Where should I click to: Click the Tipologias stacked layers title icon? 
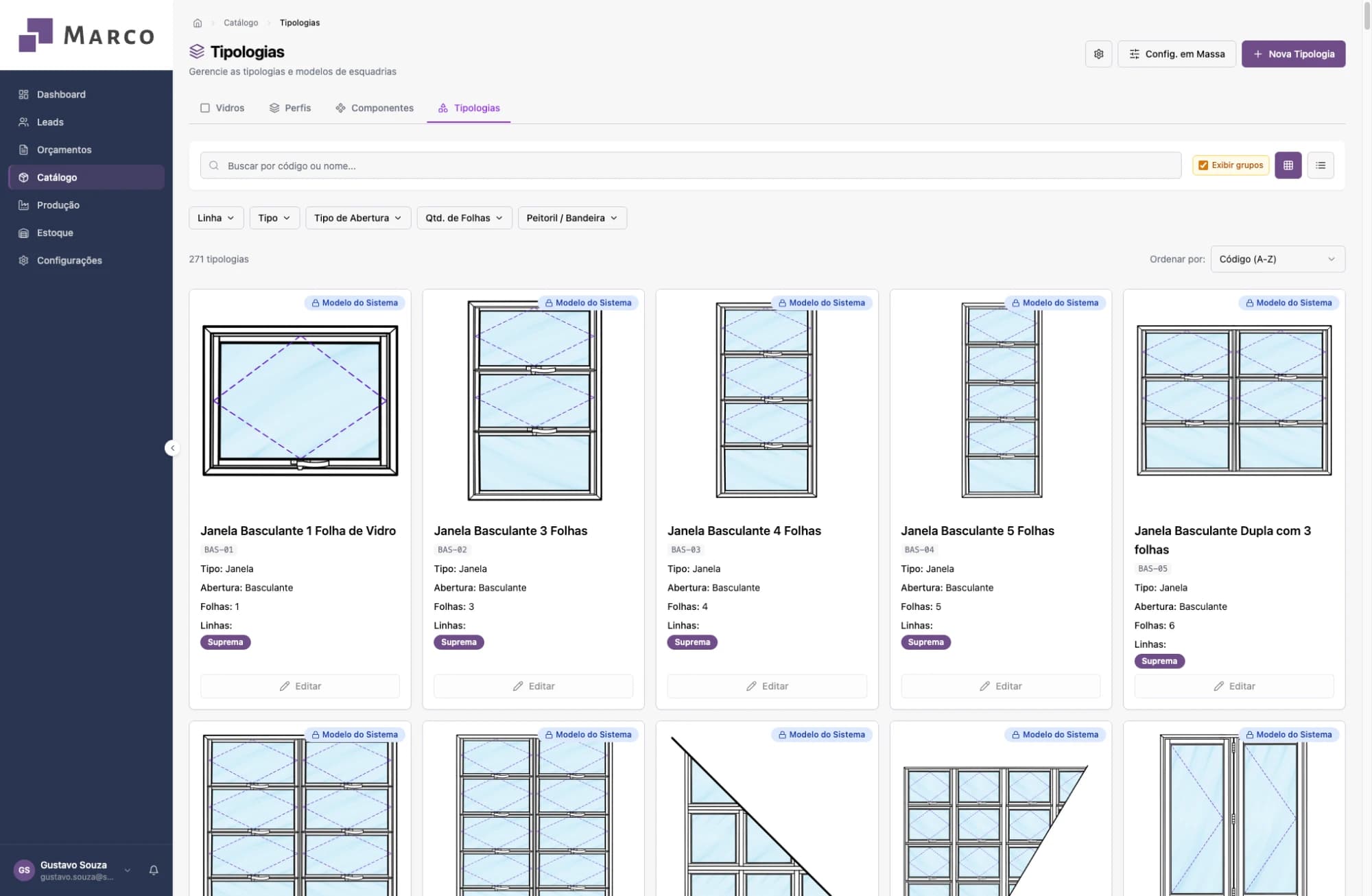coord(197,51)
